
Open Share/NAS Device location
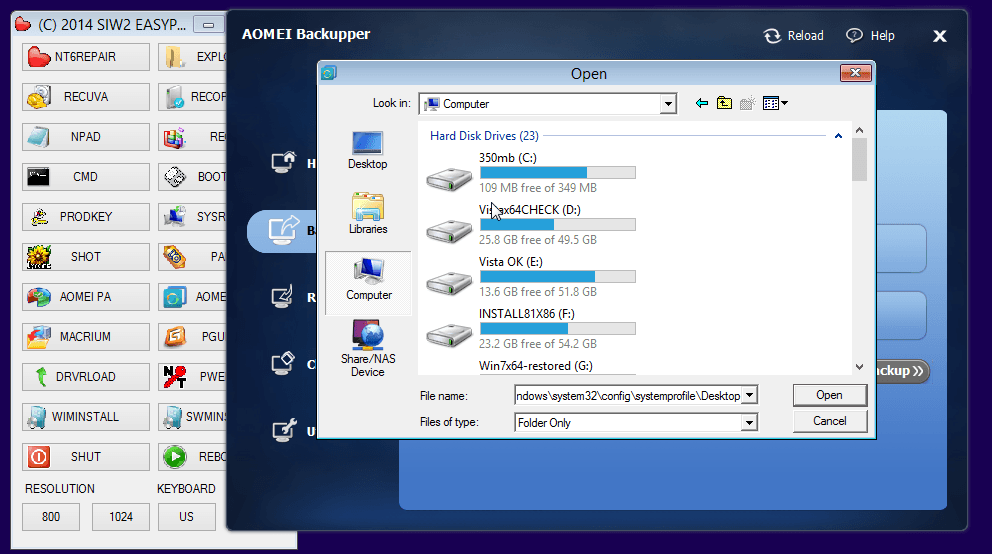click(368, 348)
